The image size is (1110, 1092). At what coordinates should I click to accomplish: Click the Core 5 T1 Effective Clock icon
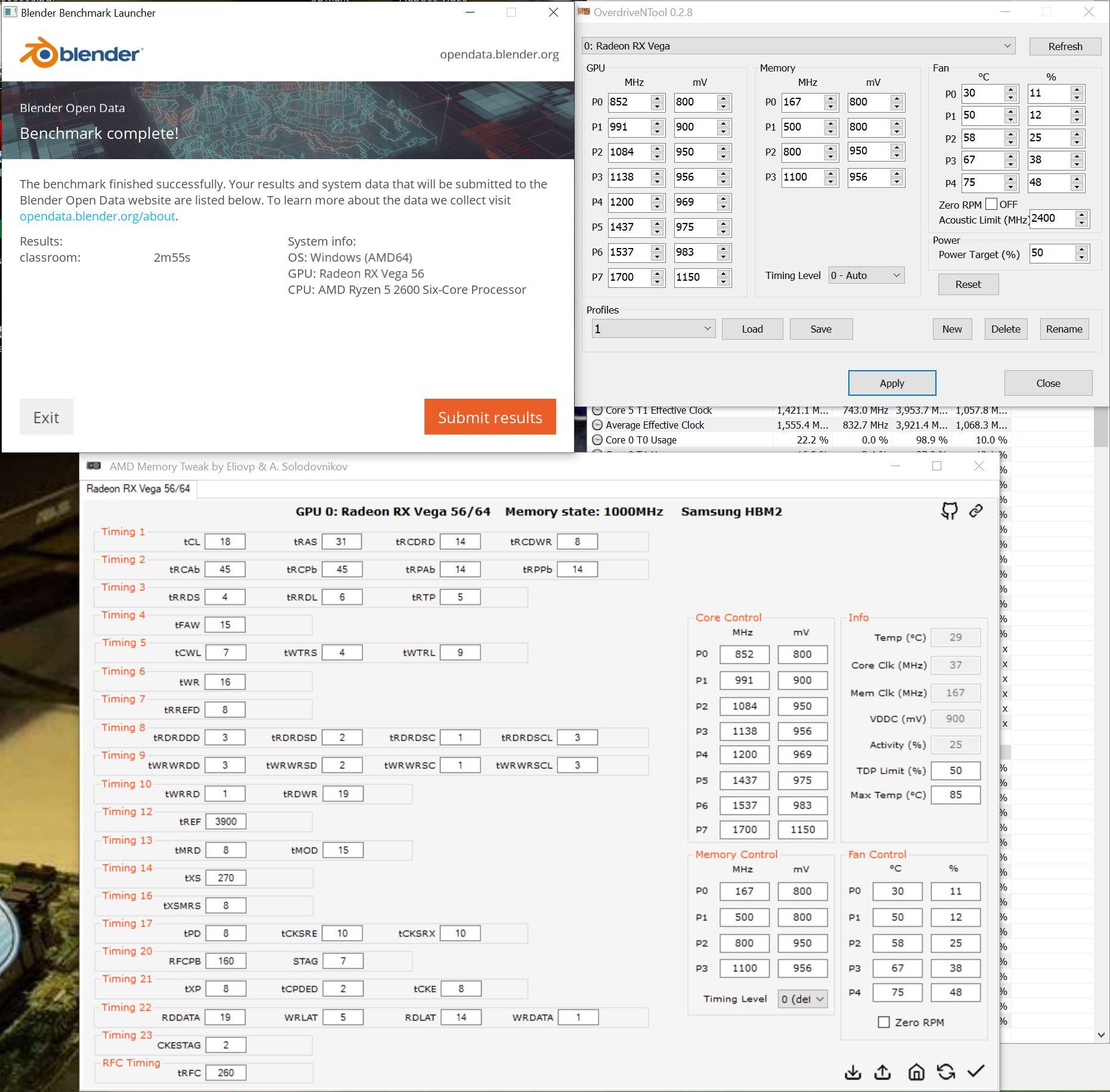(597, 410)
